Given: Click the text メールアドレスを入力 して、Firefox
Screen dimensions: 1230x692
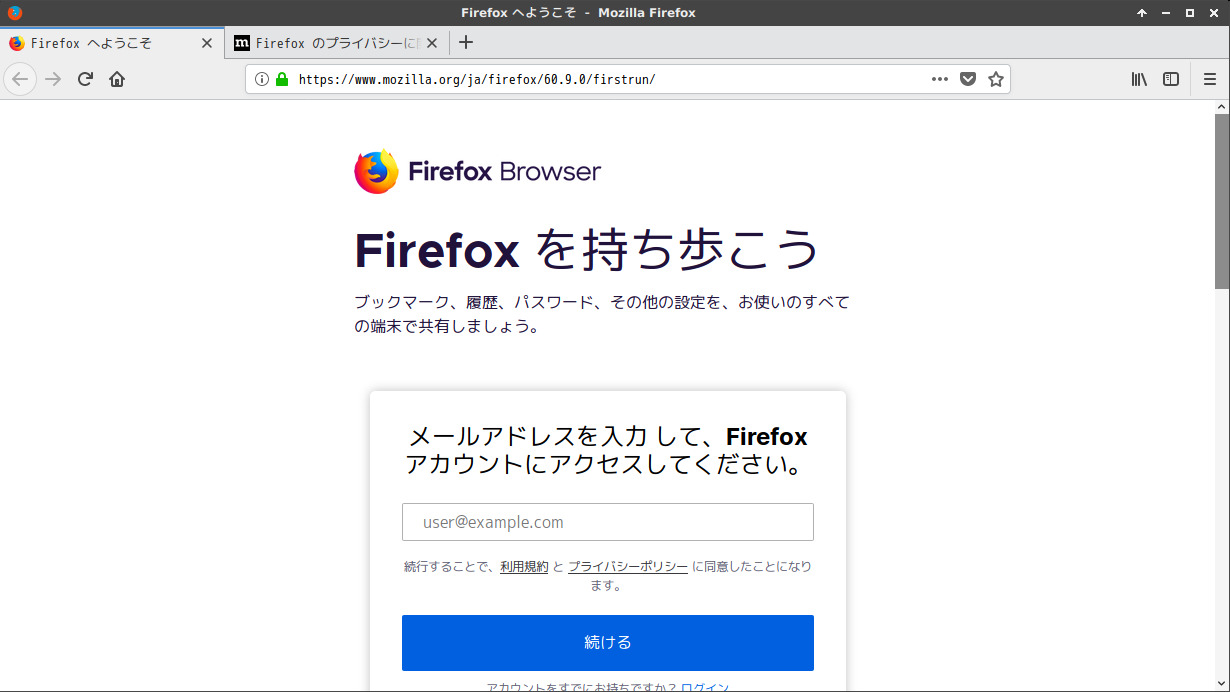Looking at the screenshot, I should click(x=608, y=437).
